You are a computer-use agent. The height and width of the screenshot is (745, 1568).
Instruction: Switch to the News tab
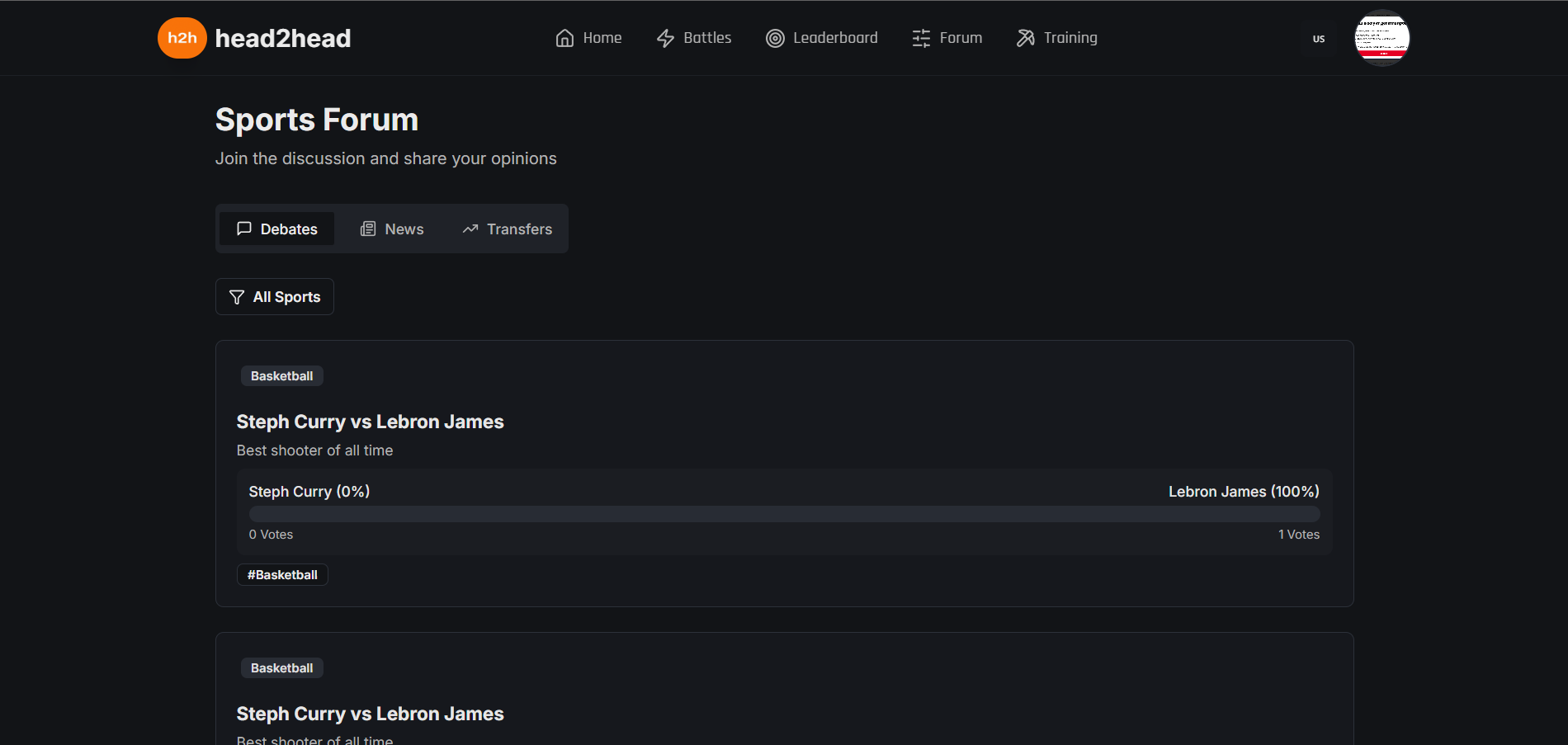pos(392,229)
